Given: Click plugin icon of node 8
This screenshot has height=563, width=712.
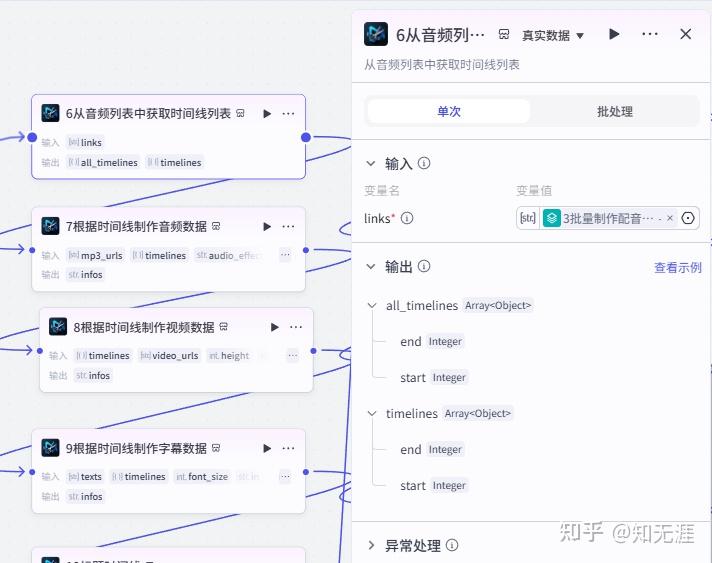Looking at the screenshot, I should point(58,326).
